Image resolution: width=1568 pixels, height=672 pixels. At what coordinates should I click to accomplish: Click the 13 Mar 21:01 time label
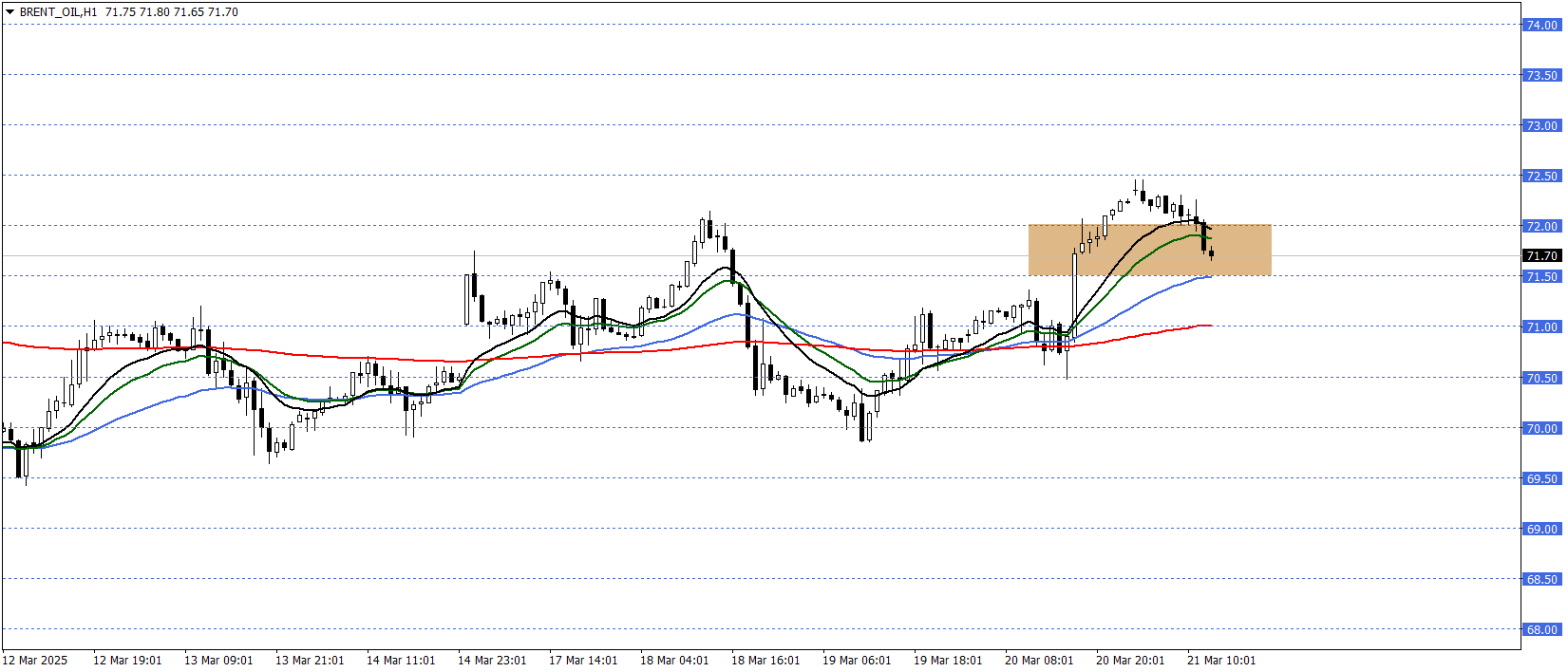pyautogui.click(x=310, y=661)
